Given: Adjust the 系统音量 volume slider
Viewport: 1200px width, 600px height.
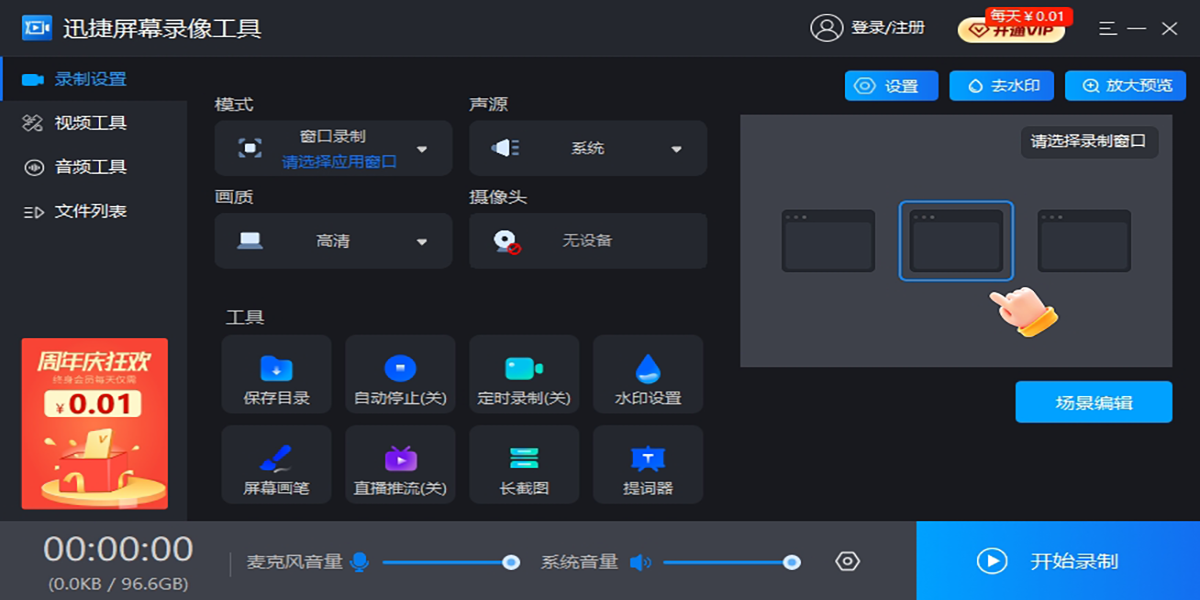Looking at the screenshot, I should click(731, 561).
